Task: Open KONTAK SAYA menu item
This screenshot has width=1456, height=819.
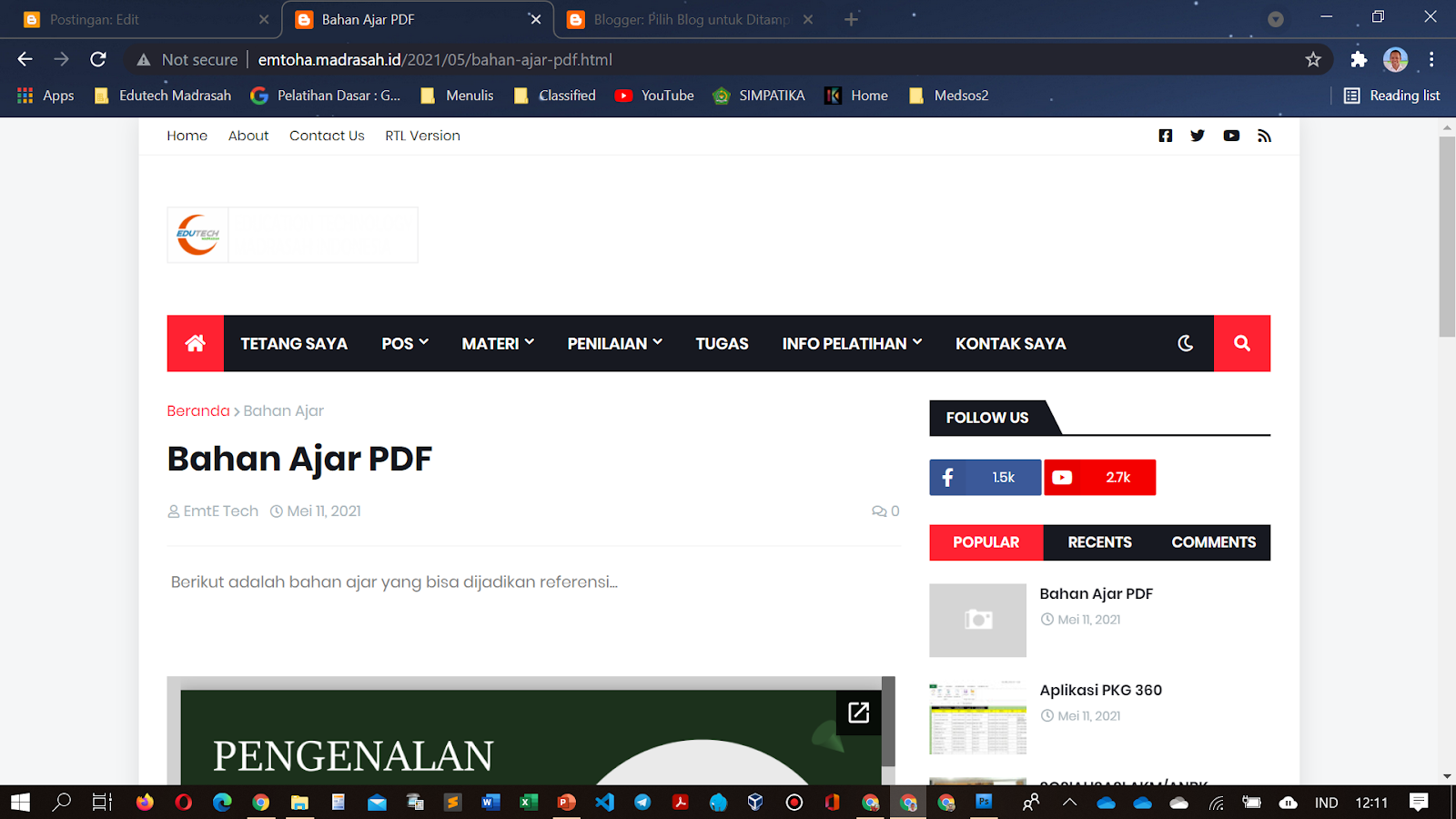Action: pyautogui.click(x=1011, y=343)
